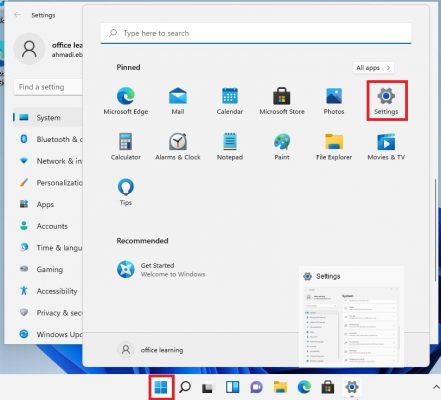Click the Type here to search box

(256, 33)
